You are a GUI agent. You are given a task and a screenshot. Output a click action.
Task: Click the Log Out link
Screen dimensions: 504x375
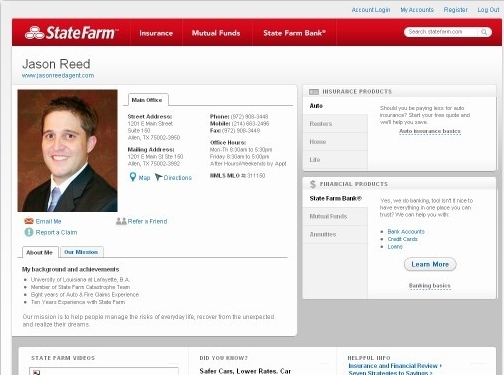tap(488, 10)
